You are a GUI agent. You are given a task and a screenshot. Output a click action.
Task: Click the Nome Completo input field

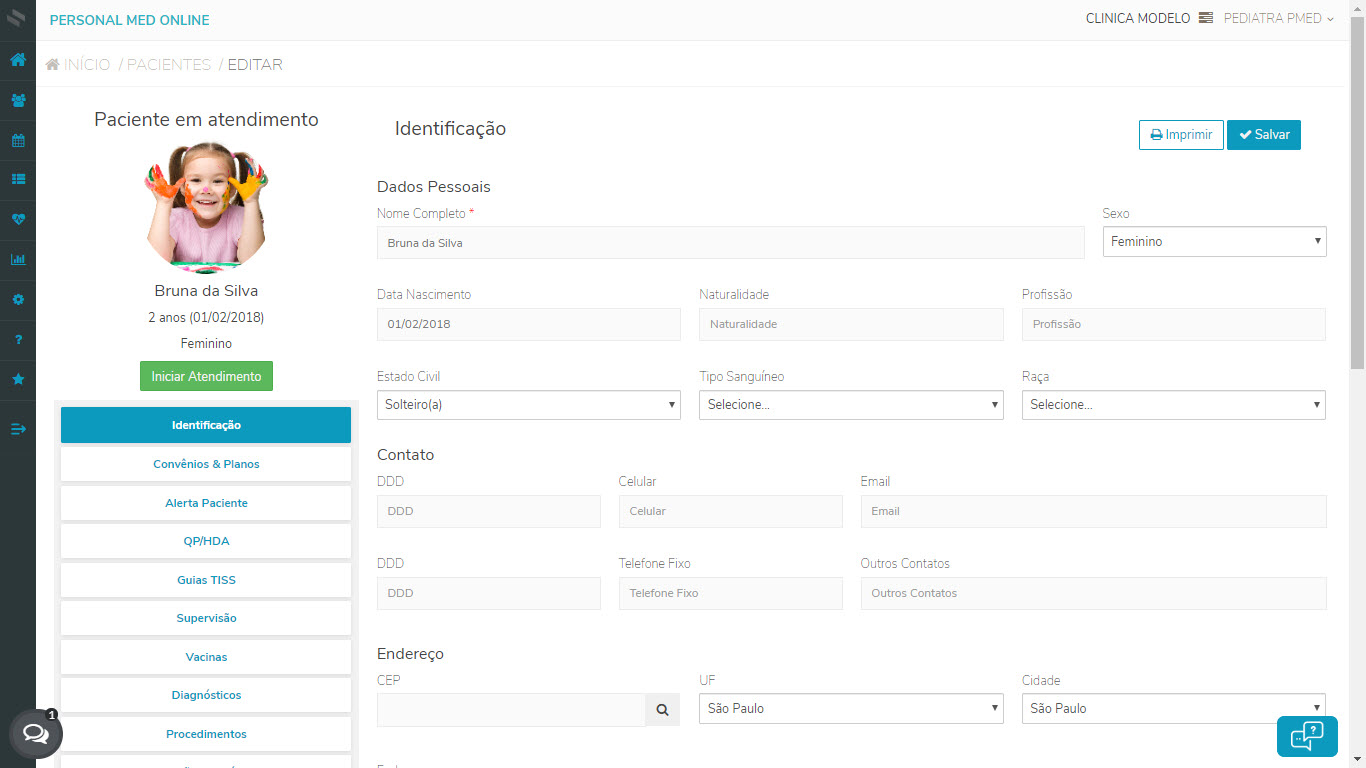pyautogui.click(x=730, y=243)
